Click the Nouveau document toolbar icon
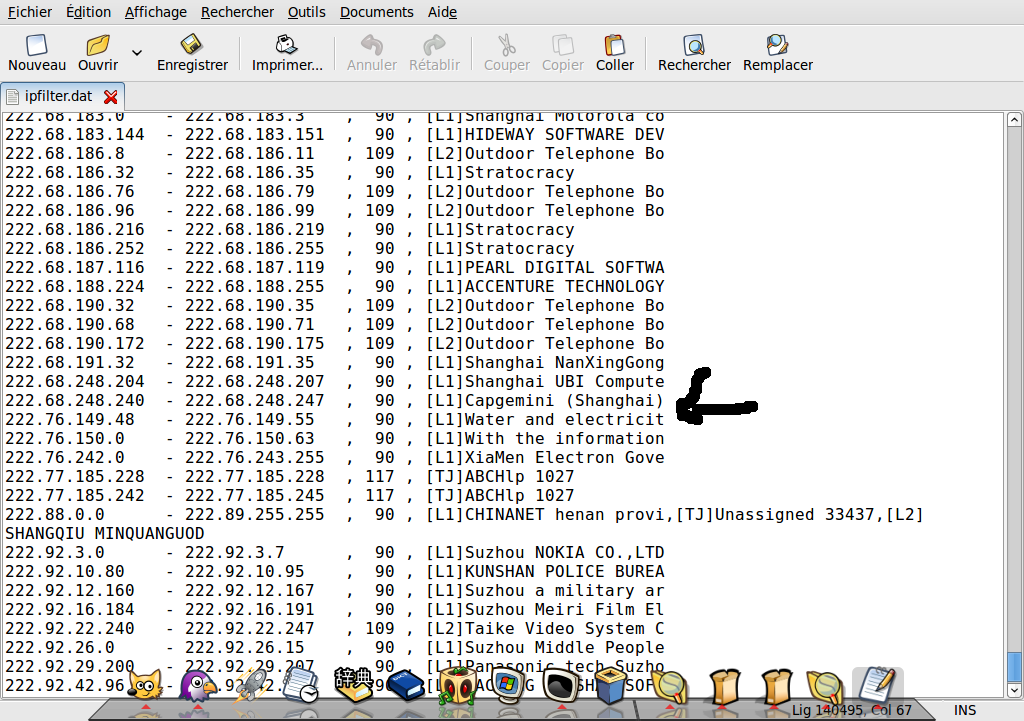This screenshot has width=1024, height=721. tap(37, 45)
